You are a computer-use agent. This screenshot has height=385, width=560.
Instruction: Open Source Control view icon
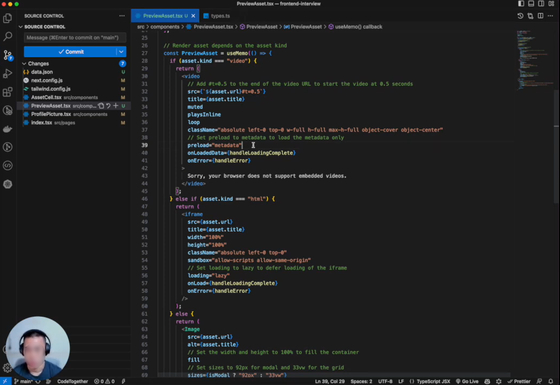8,55
